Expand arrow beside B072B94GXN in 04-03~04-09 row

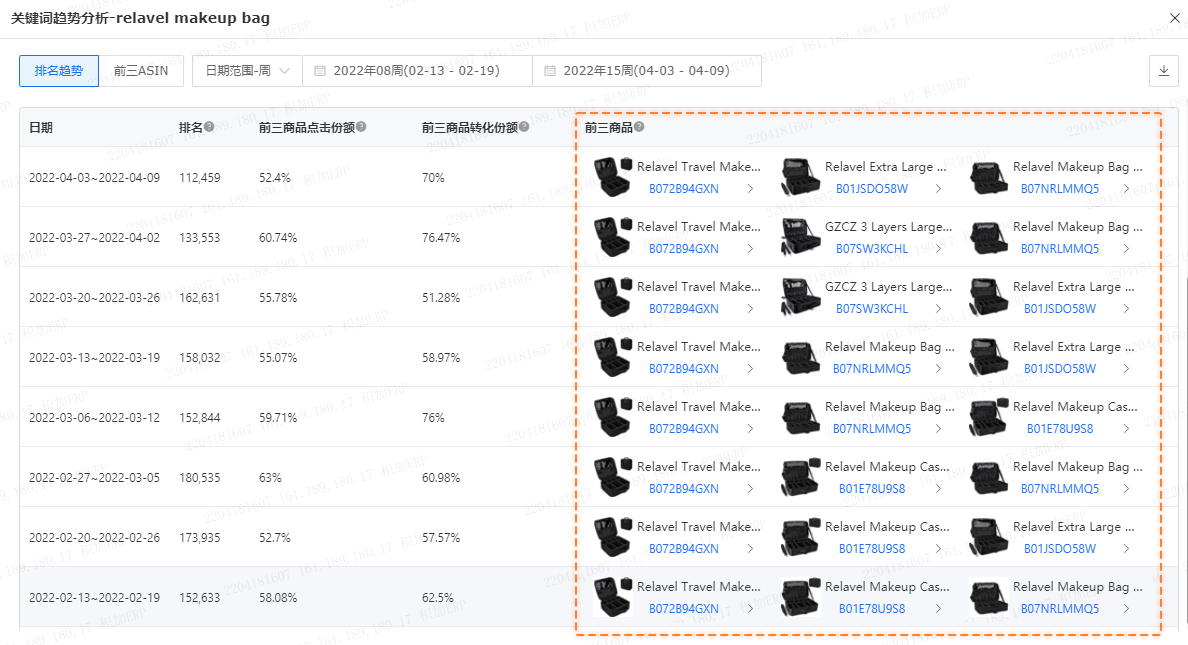[x=750, y=189]
